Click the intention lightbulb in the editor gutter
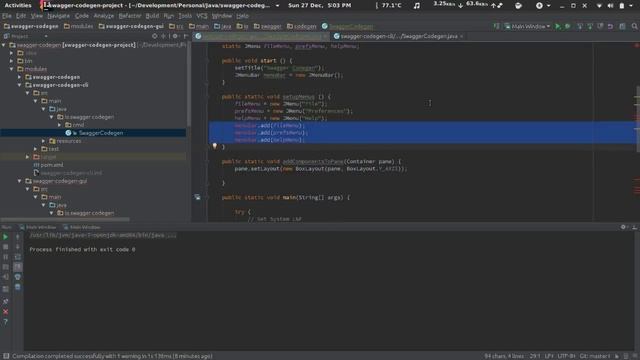 pyautogui.click(x=215, y=146)
